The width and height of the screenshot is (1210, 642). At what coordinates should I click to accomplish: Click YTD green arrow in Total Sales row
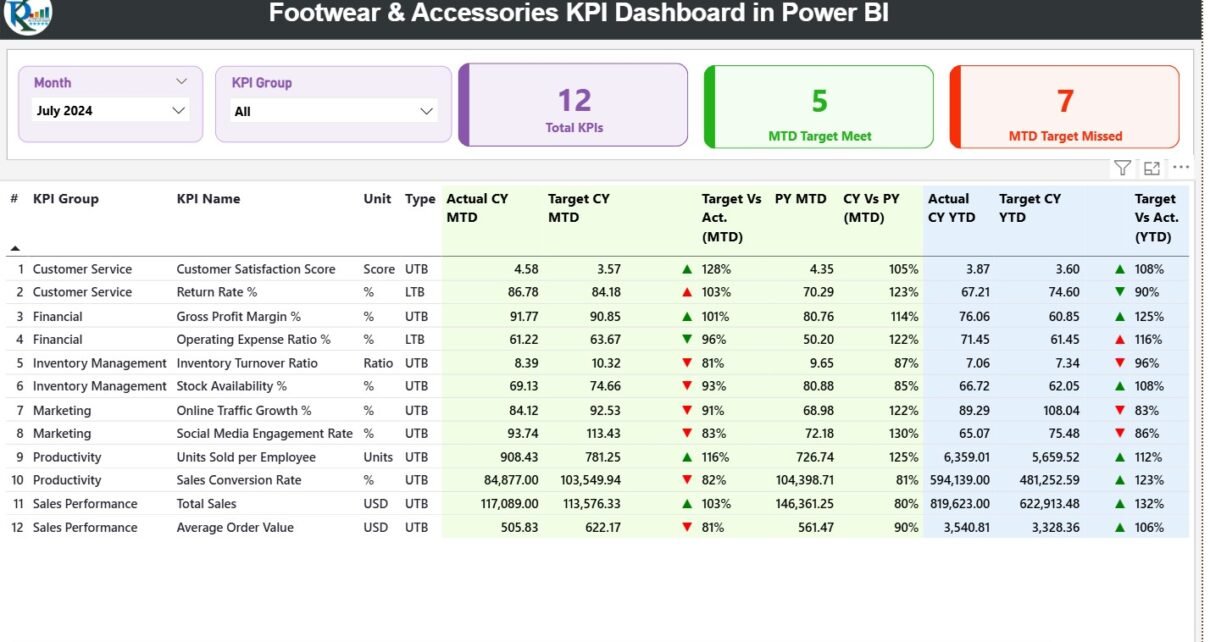pyautogui.click(x=1120, y=504)
